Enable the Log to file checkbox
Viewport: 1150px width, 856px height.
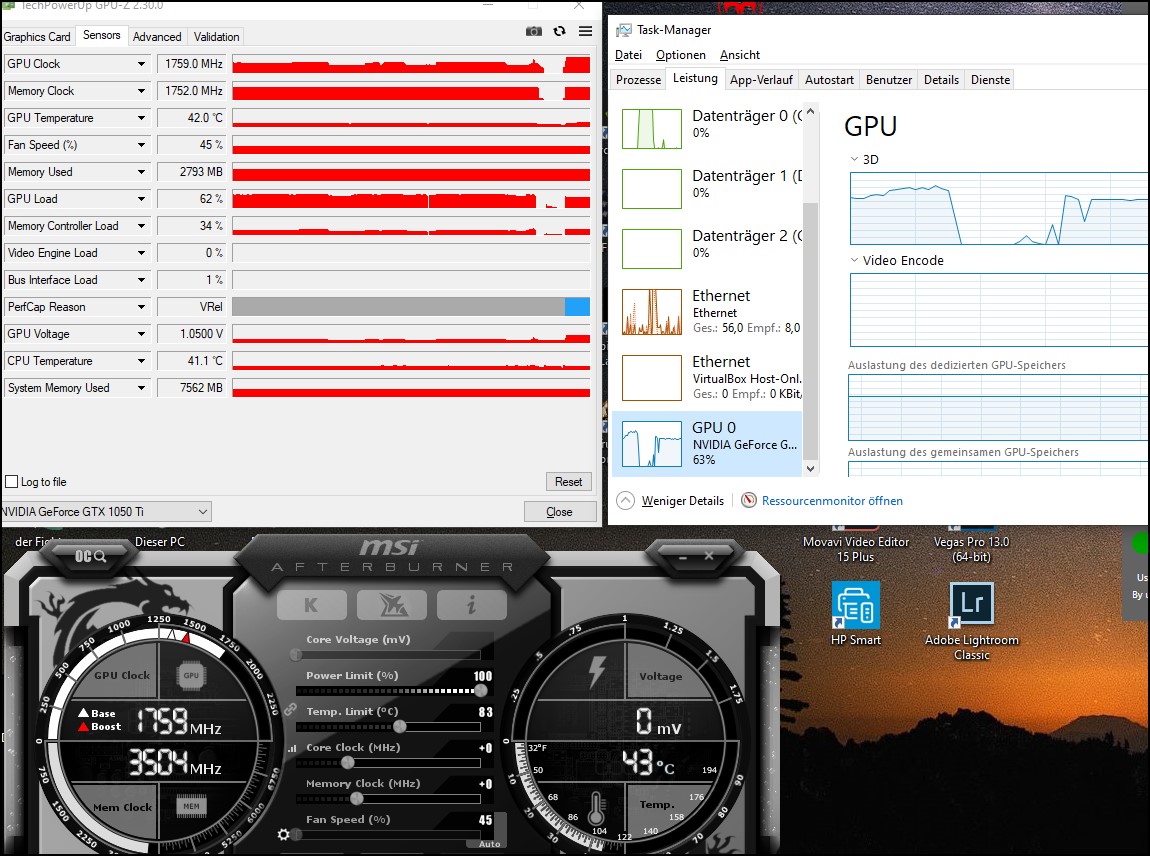point(12,482)
